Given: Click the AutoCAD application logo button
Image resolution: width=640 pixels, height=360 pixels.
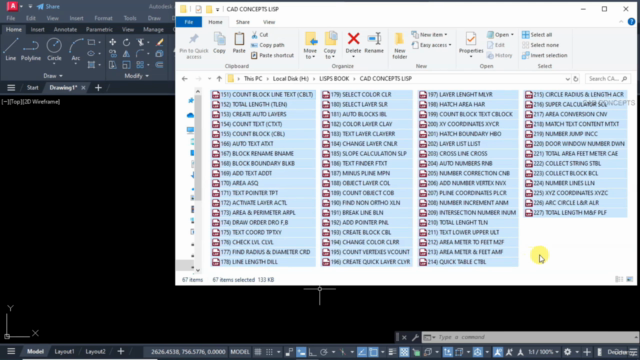Looking at the screenshot, I should (12, 6).
